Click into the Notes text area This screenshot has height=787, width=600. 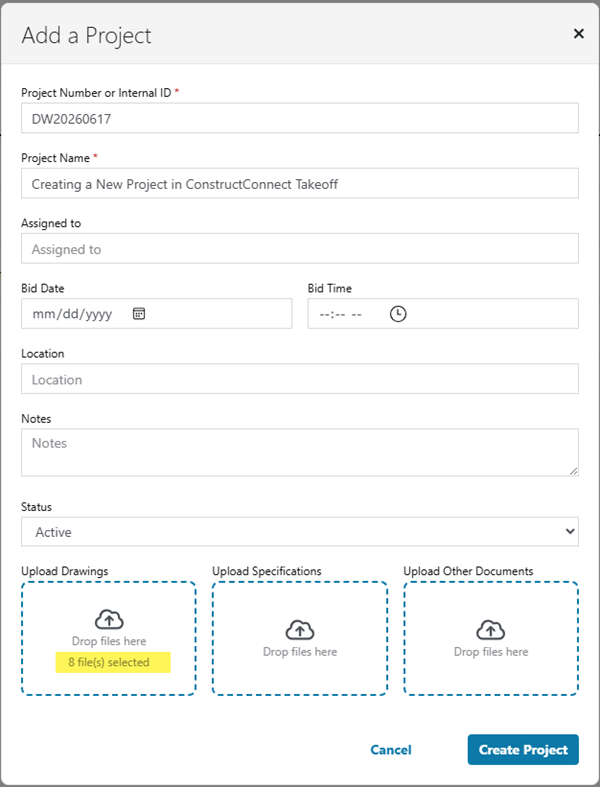pyautogui.click(x=300, y=452)
